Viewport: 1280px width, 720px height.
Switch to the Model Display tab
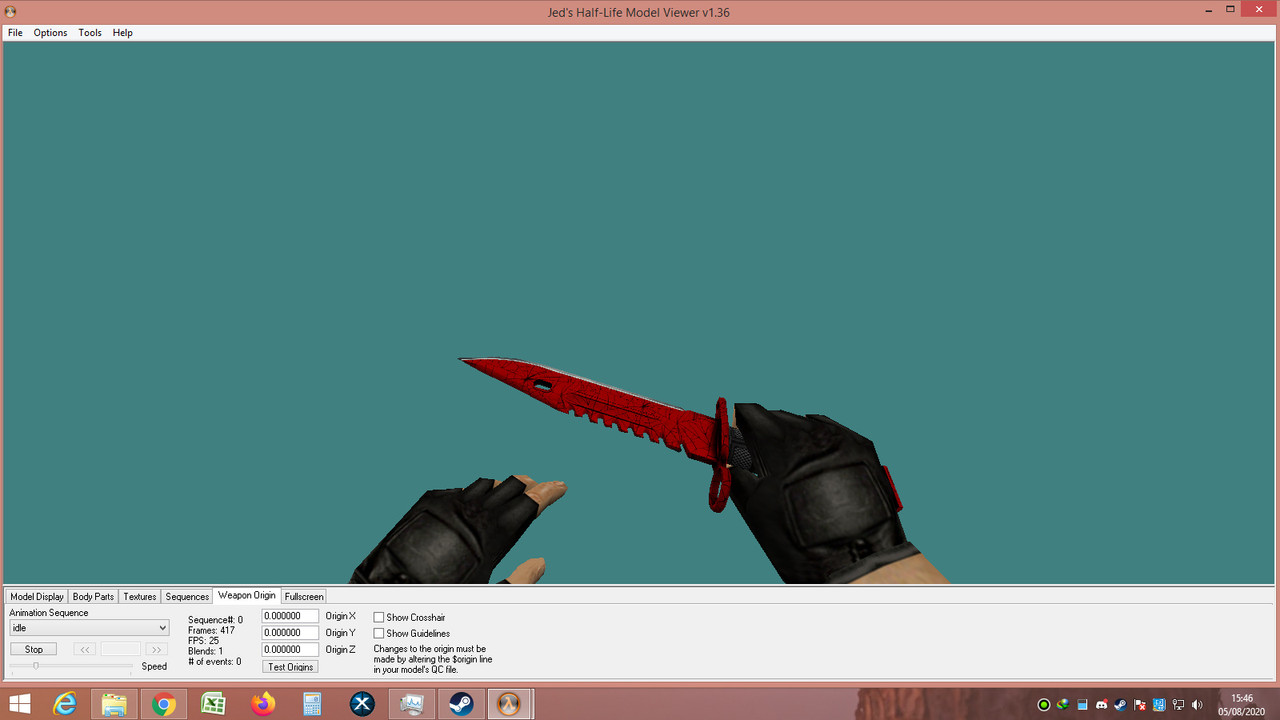coord(37,597)
